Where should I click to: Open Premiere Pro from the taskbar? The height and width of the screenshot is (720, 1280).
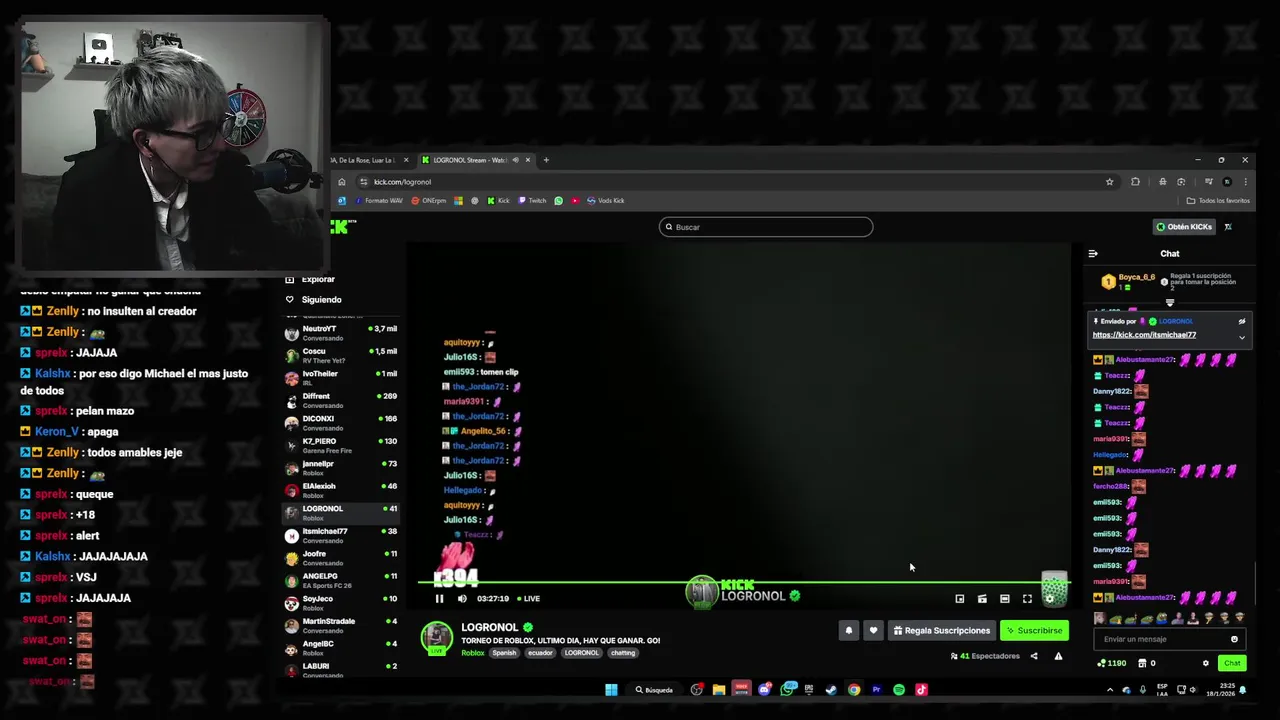point(876,690)
